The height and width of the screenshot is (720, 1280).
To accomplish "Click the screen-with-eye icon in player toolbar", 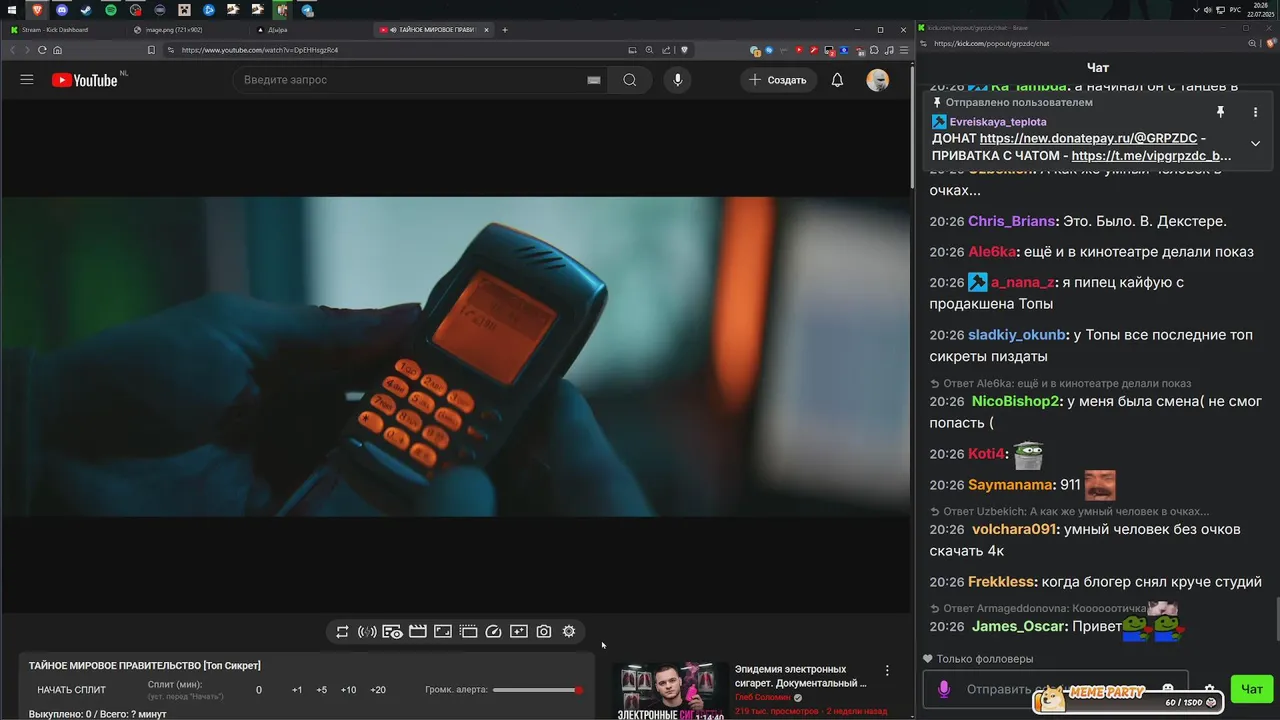I will click(392, 632).
